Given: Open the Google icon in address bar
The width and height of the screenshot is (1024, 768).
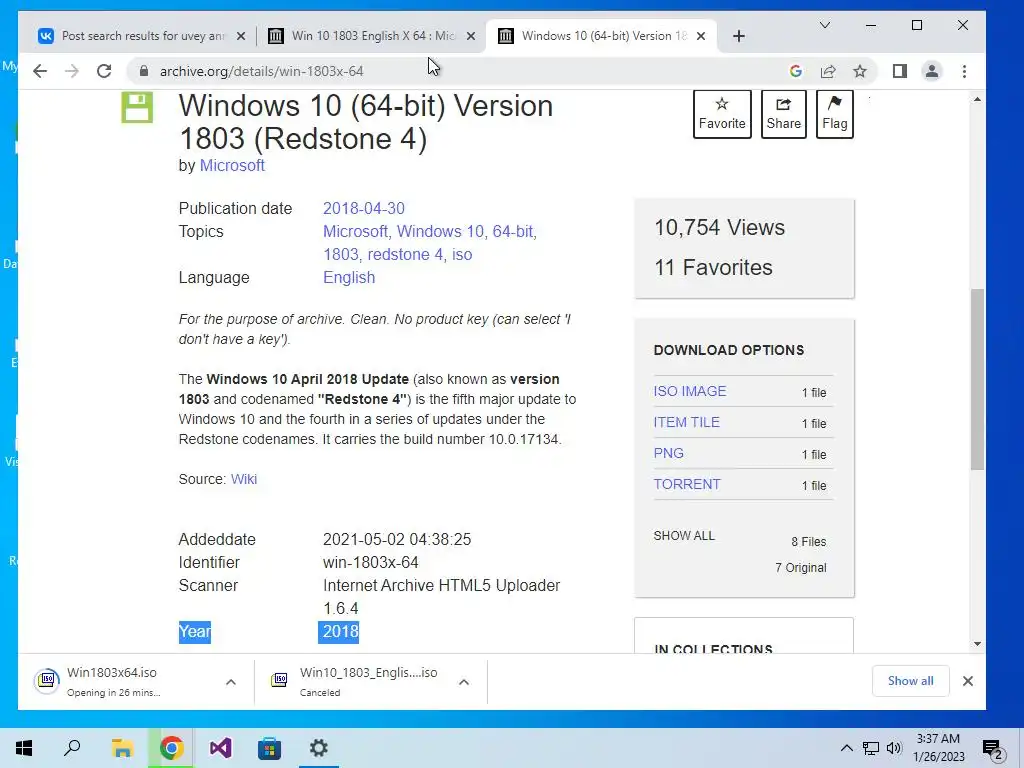Looking at the screenshot, I should click(x=795, y=71).
